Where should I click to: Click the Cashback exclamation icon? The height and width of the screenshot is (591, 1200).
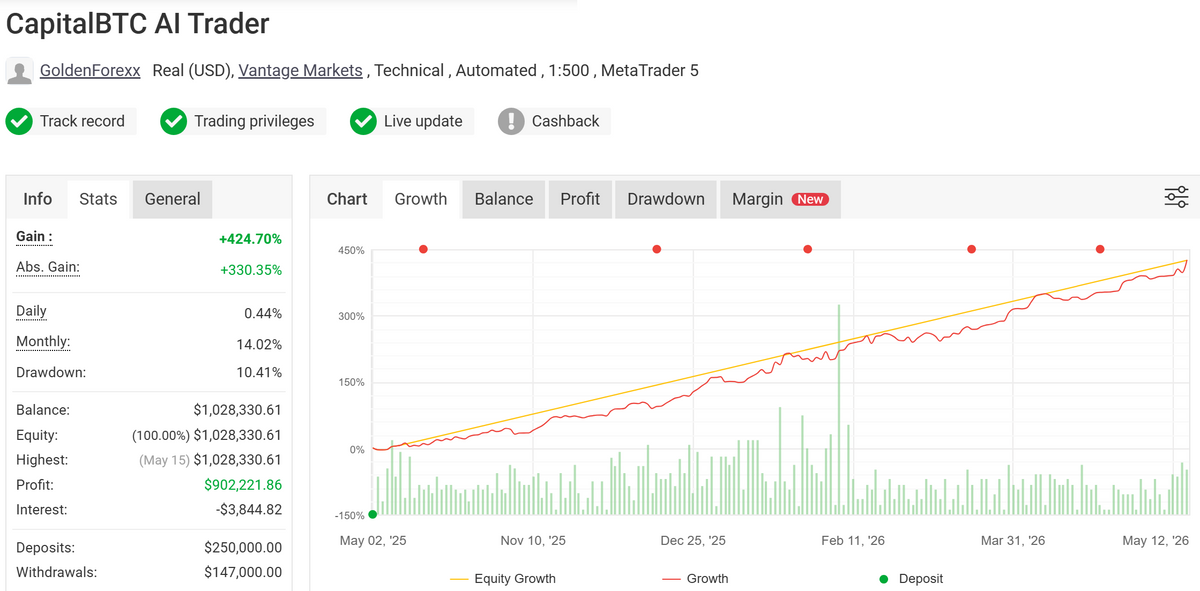pyautogui.click(x=511, y=121)
